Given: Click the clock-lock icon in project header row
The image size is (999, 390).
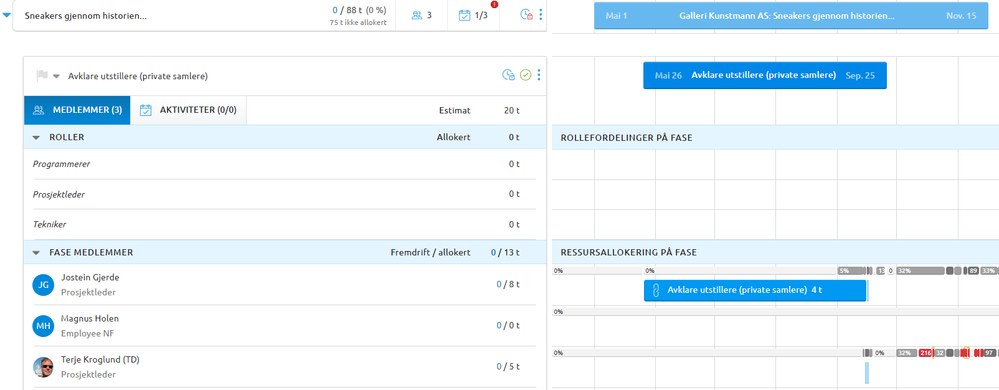Looking at the screenshot, I should click(x=526, y=15).
